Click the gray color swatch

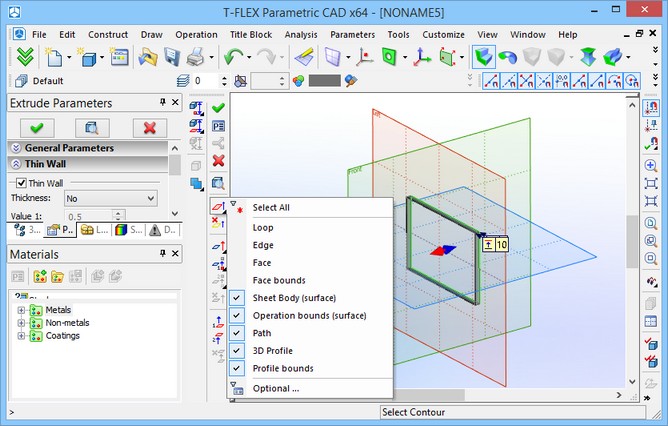click(325, 81)
